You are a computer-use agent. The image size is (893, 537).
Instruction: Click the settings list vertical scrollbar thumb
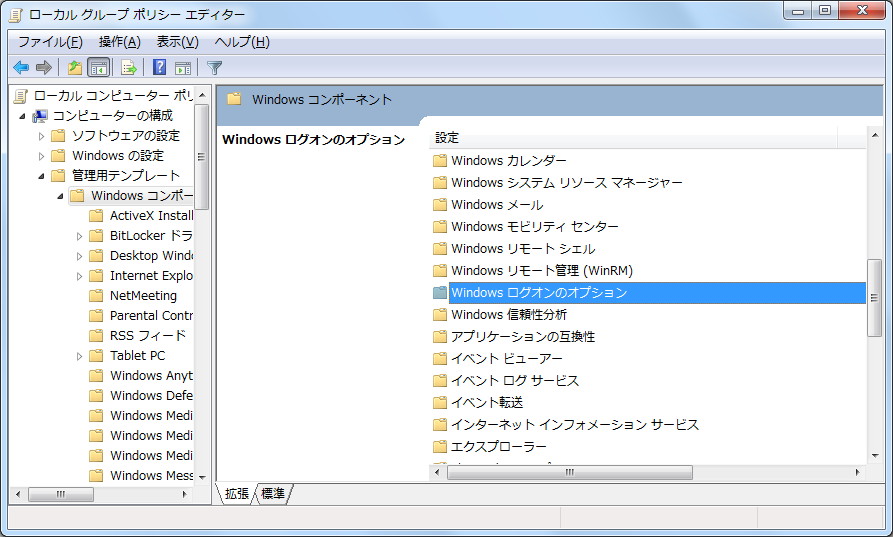[x=874, y=298]
